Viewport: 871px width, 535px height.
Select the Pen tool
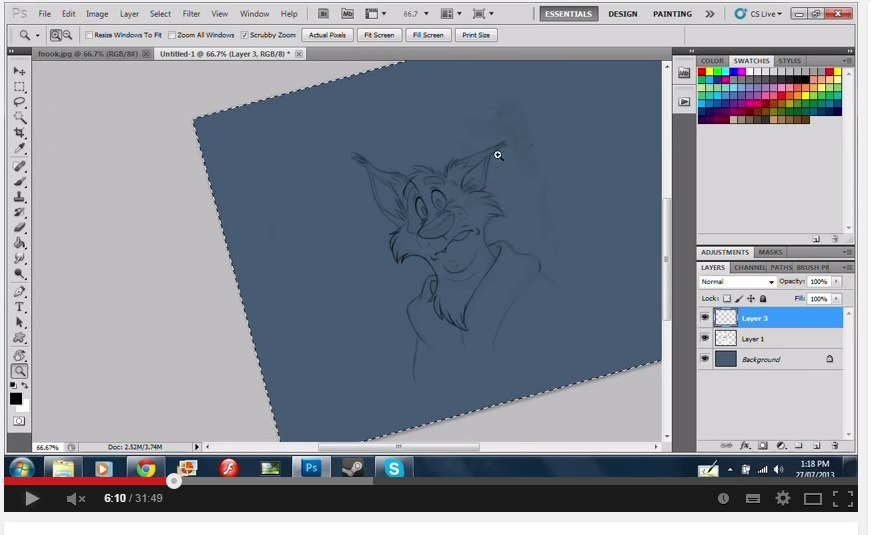[19, 292]
